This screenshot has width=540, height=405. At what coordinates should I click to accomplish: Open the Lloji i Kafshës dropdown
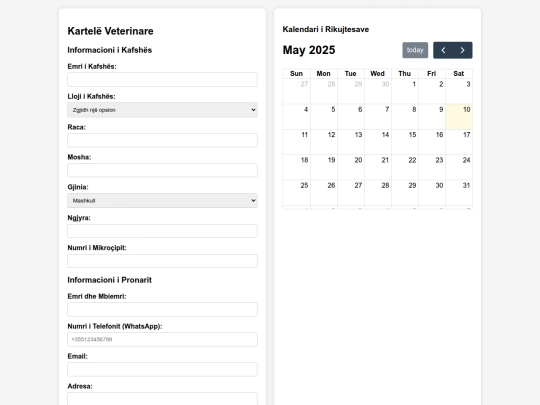coord(162,110)
